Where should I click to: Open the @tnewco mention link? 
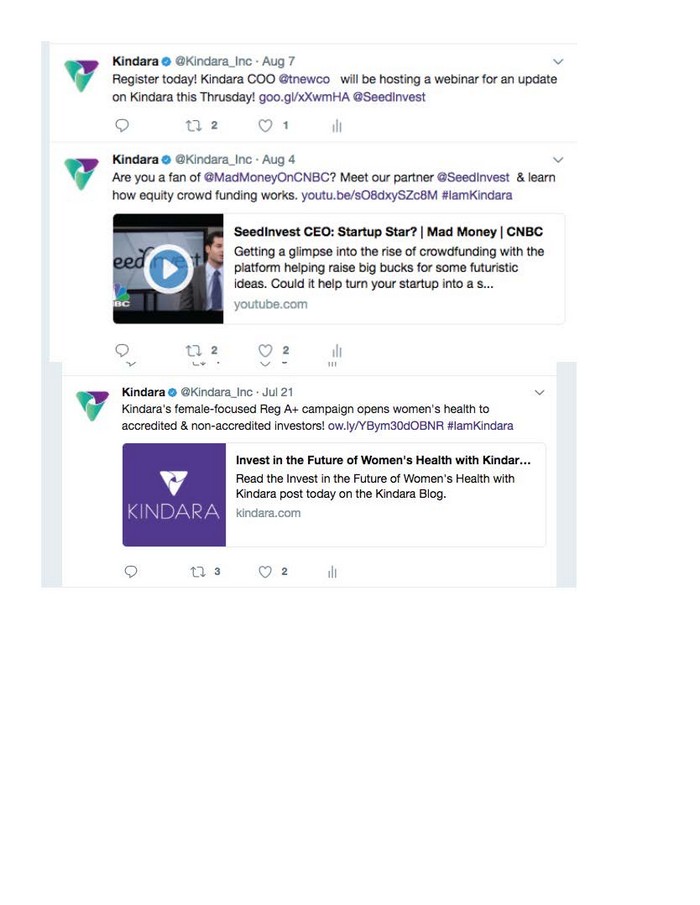click(304, 79)
